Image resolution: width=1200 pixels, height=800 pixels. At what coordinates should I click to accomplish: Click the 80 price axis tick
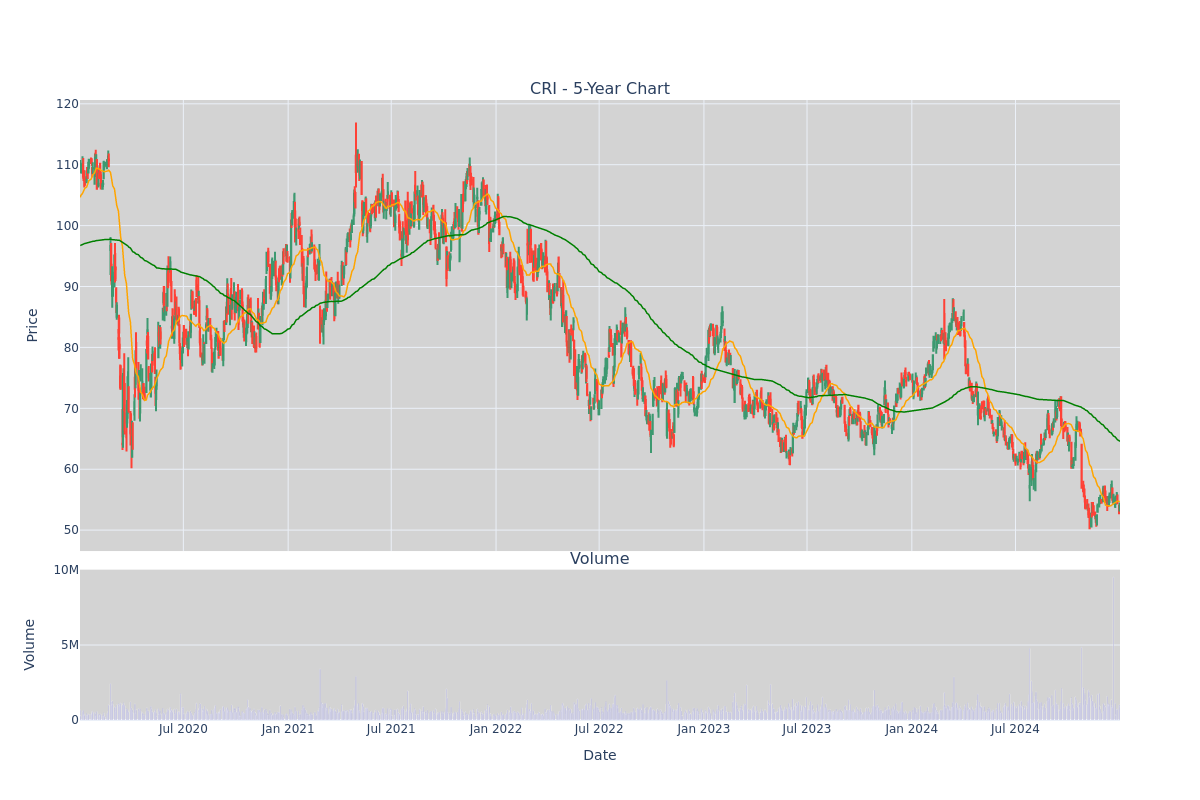(x=70, y=348)
